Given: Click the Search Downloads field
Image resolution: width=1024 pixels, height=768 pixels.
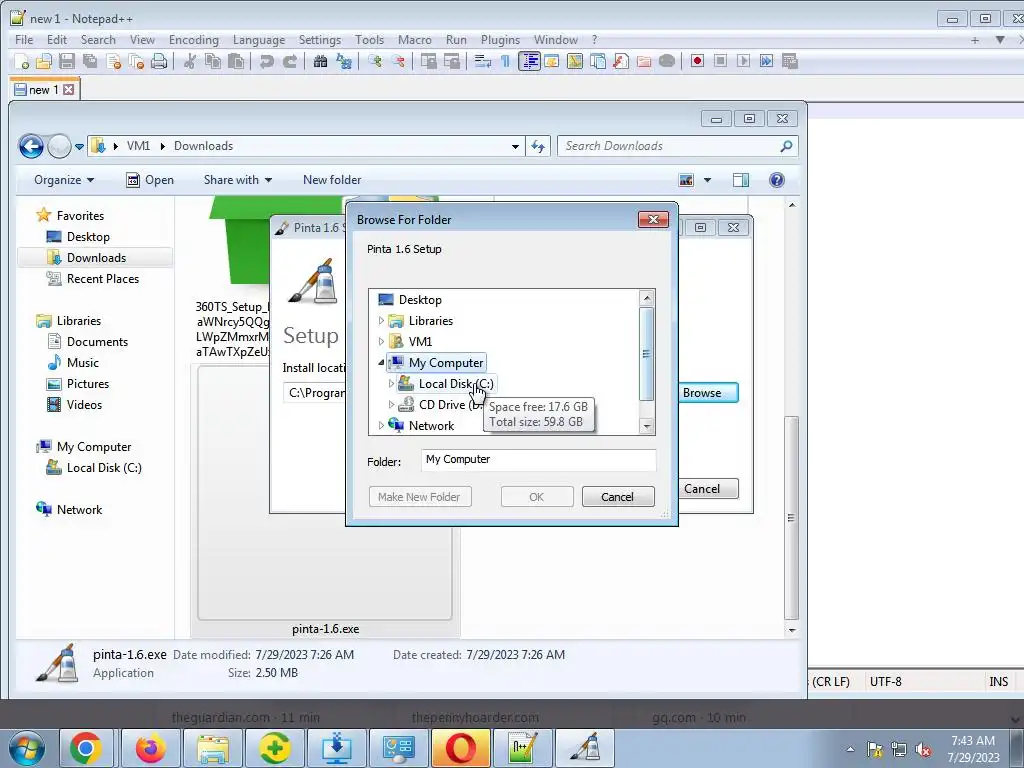Looking at the screenshot, I should click(678, 146).
